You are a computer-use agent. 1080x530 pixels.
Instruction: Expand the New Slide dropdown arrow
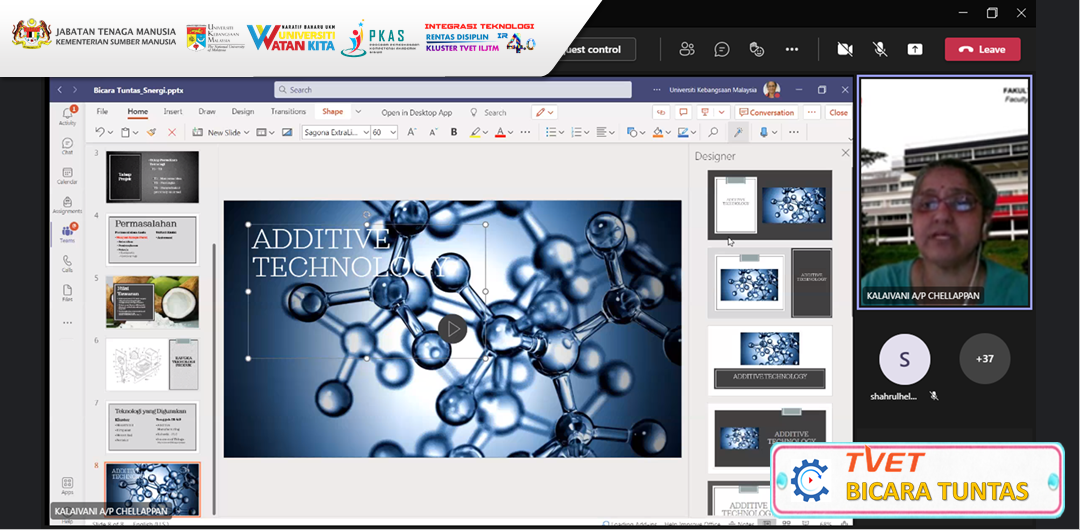coord(246,132)
